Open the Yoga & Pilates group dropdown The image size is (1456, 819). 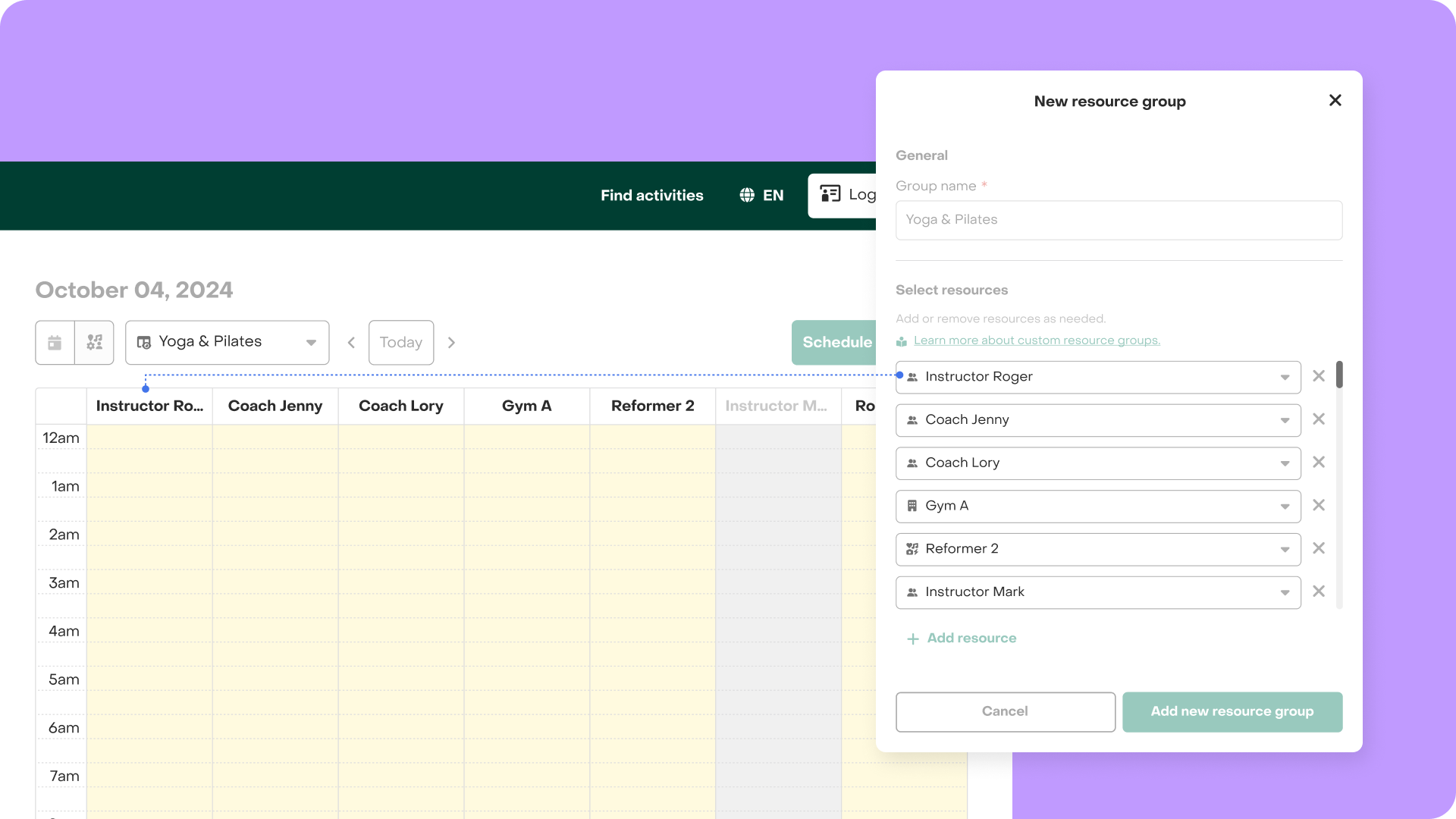227,343
